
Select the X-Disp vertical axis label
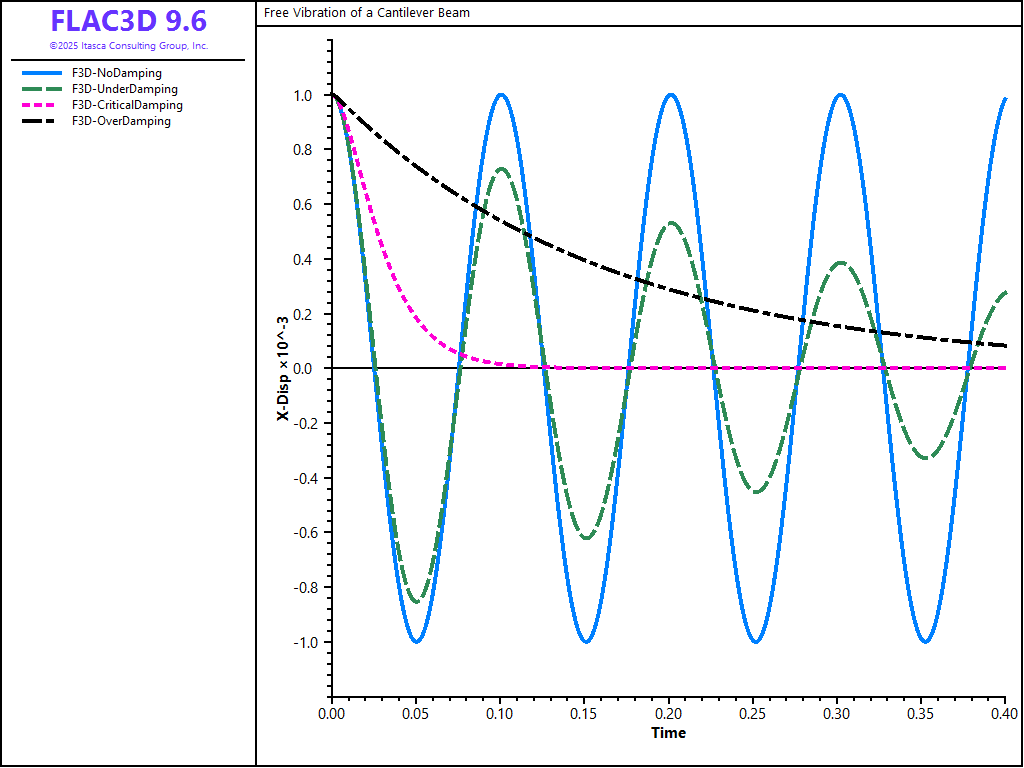tap(283, 368)
